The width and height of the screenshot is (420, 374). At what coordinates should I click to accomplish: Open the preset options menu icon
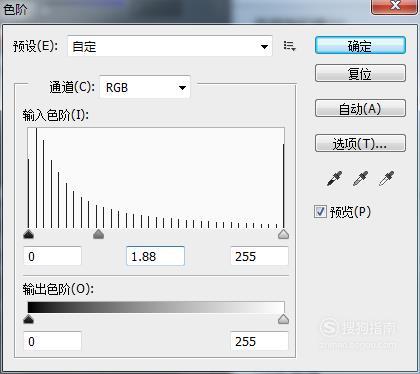tap(289, 46)
